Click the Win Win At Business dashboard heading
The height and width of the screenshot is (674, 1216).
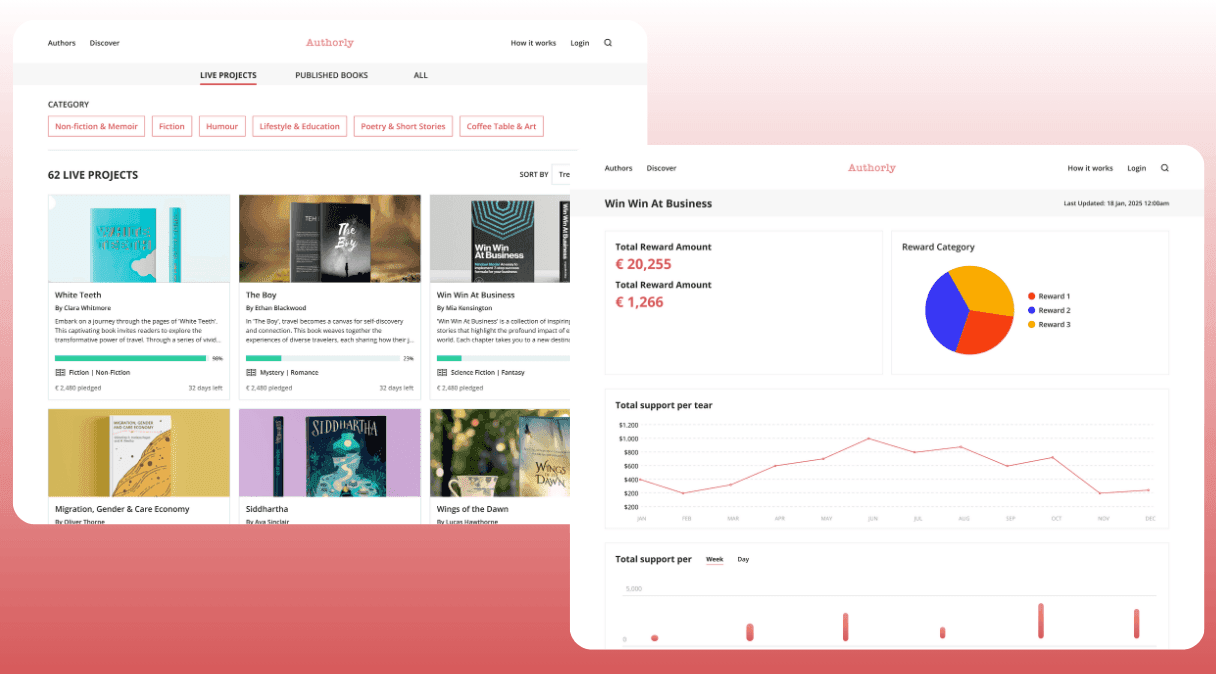(x=658, y=203)
